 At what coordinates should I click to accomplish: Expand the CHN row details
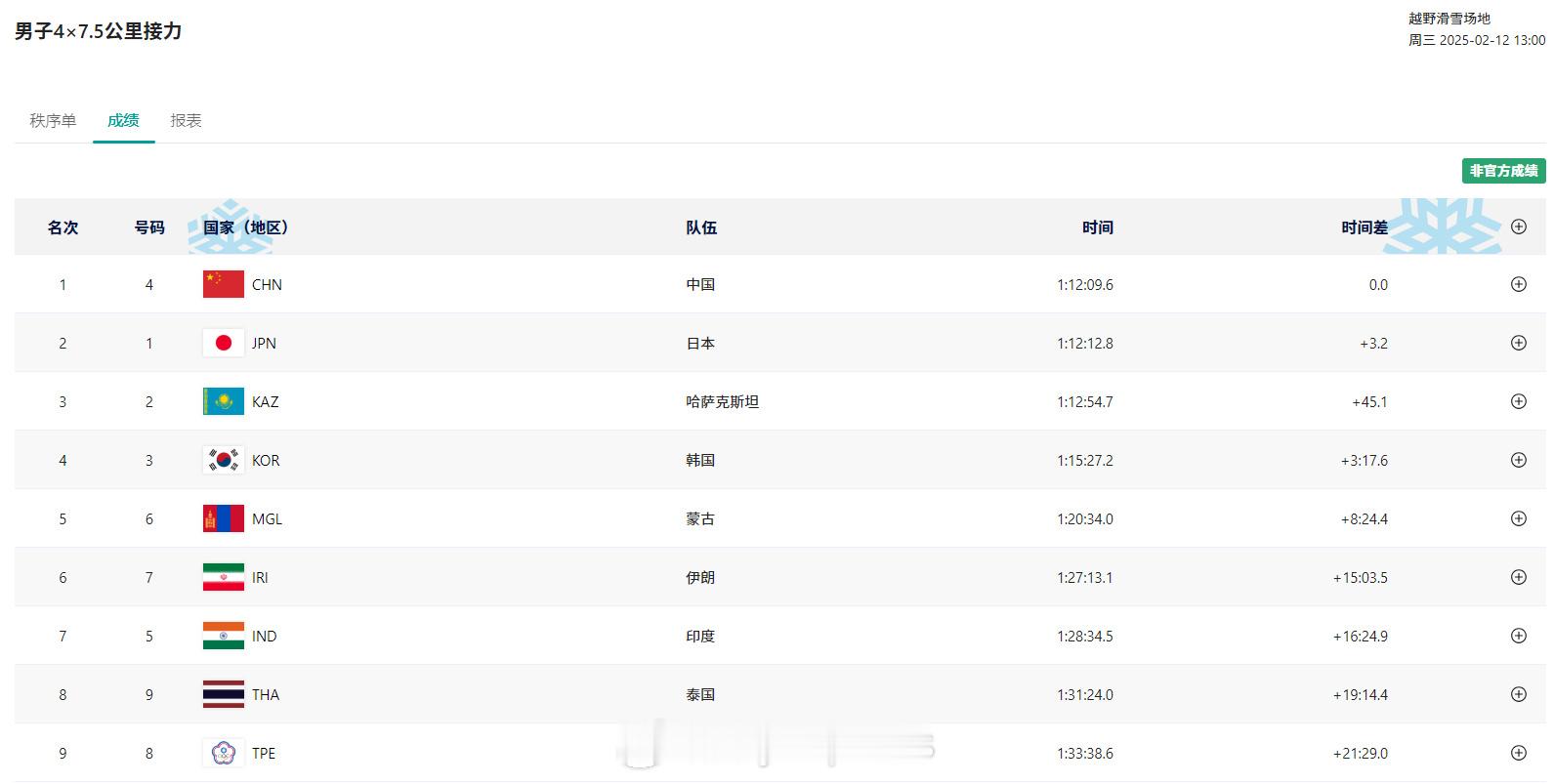(x=1518, y=284)
